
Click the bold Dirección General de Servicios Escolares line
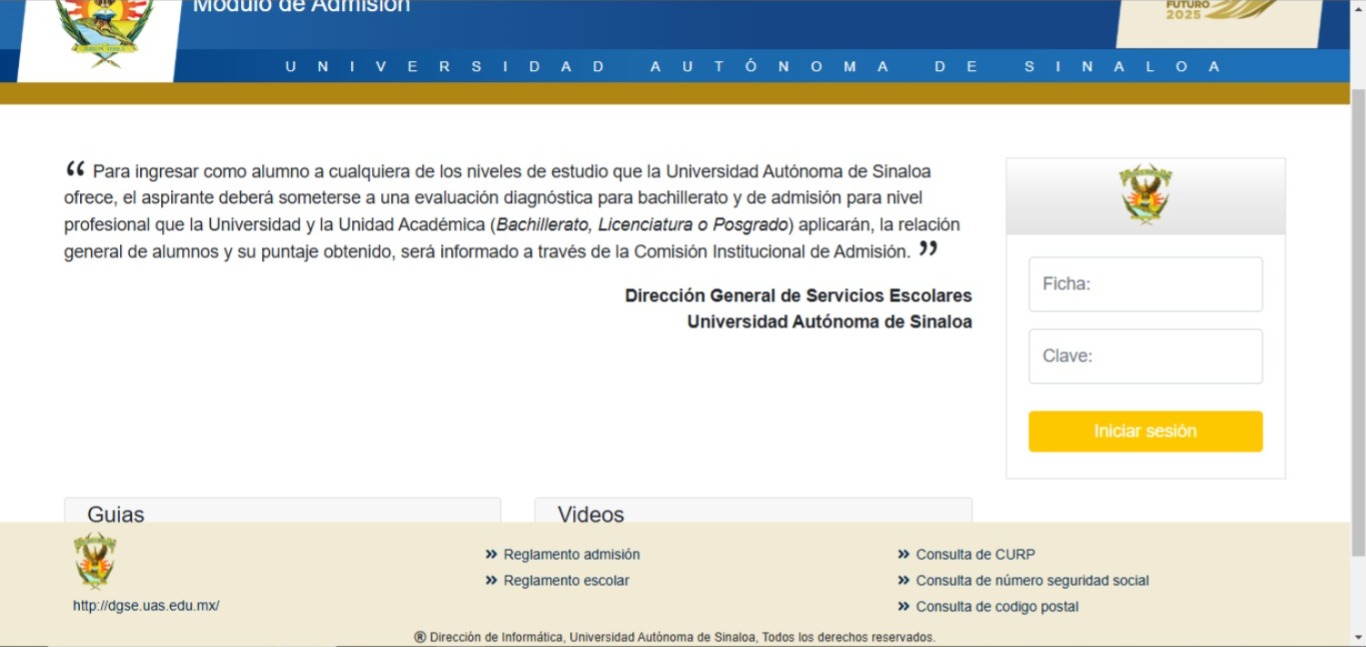coord(798,296)
